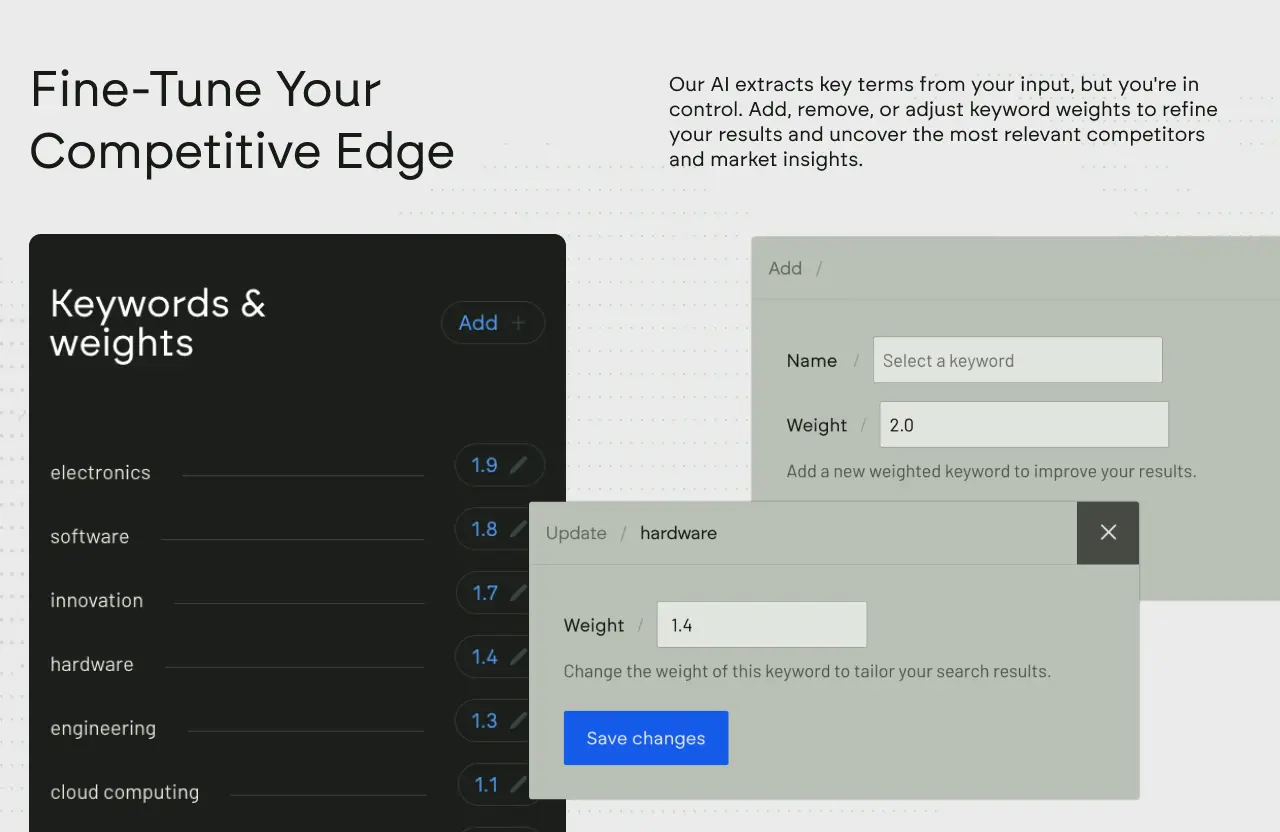Open the hardware weight edit pencil
1280x832 pixels.
coord(518,657)
